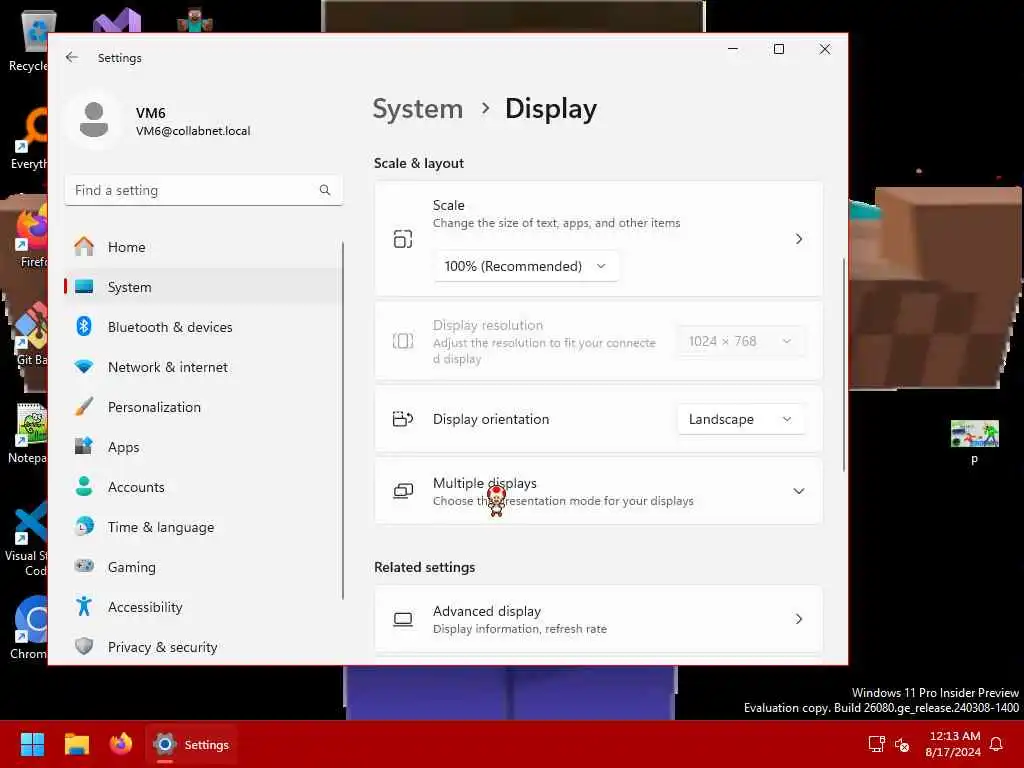Click the Apps icon in sidebar
1024x768 pixels.
tap(84, 446)
